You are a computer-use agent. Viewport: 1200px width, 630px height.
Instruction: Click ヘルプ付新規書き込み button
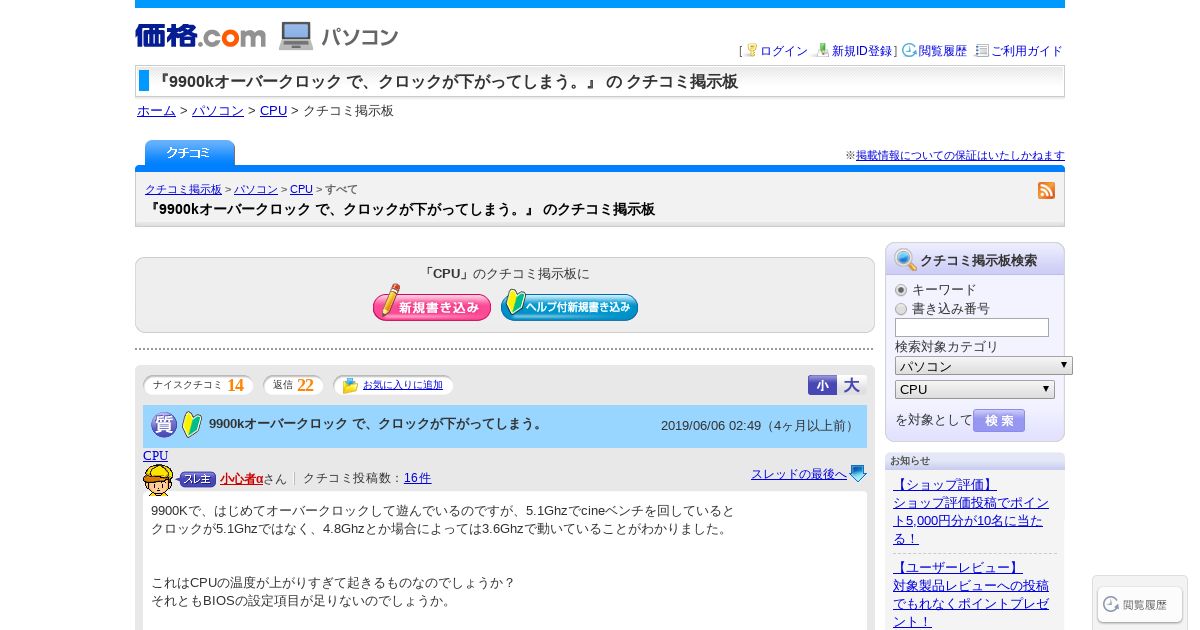(569, 304)
